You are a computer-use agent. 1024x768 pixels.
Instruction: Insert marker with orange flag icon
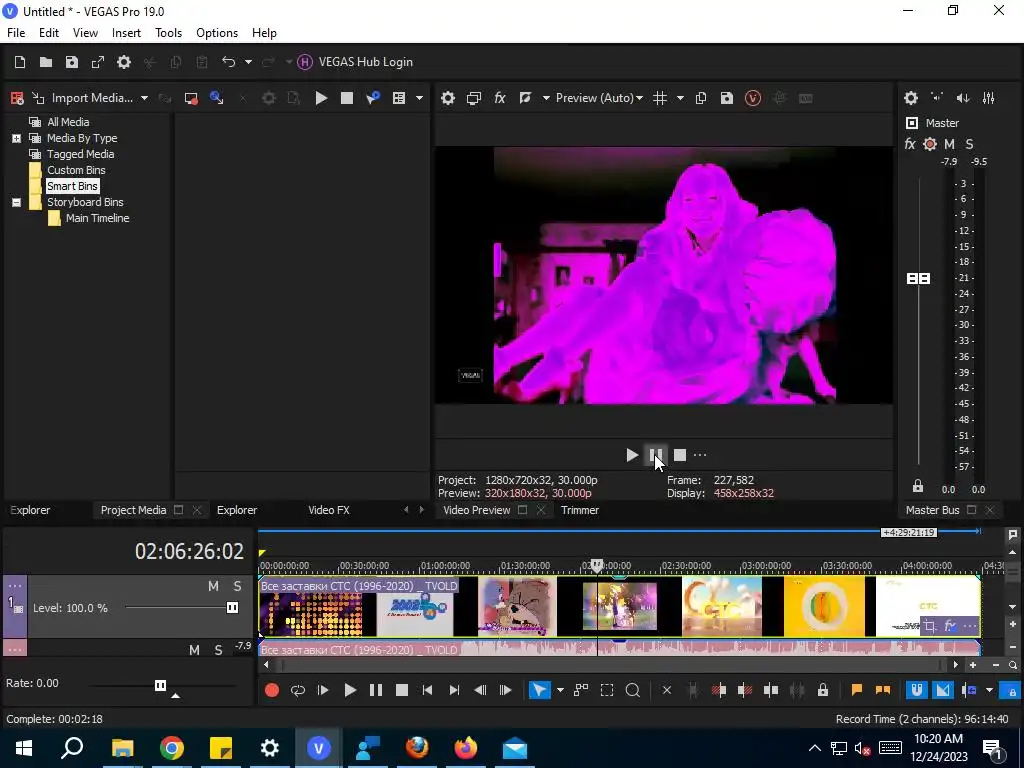857,690
